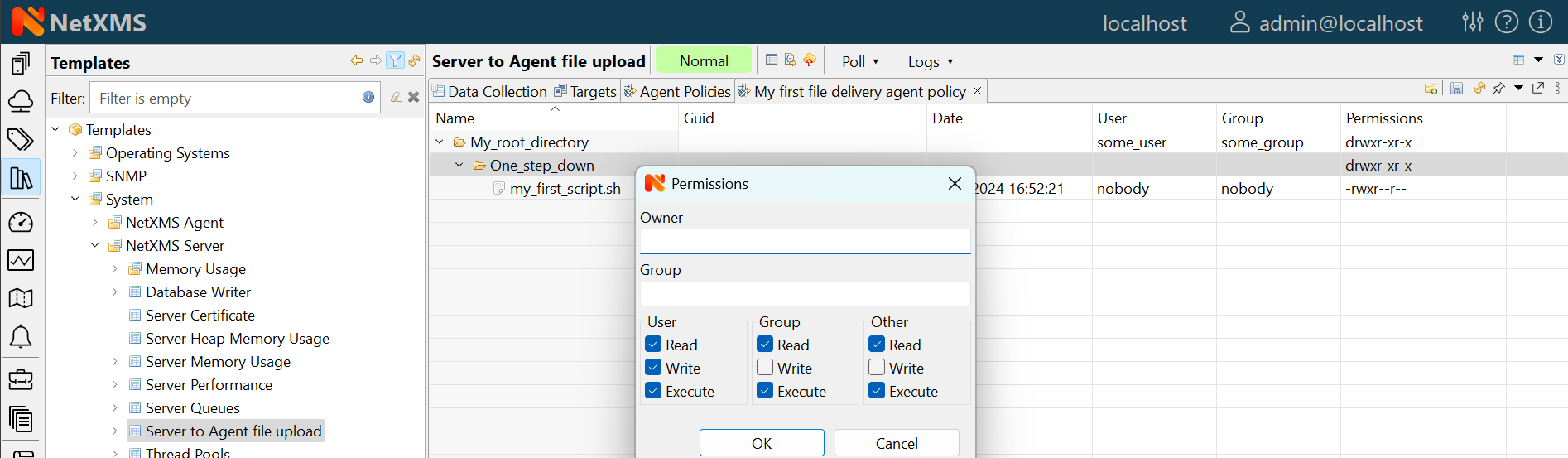Expand the Operating Systems folder

click(x=75, y=152)
